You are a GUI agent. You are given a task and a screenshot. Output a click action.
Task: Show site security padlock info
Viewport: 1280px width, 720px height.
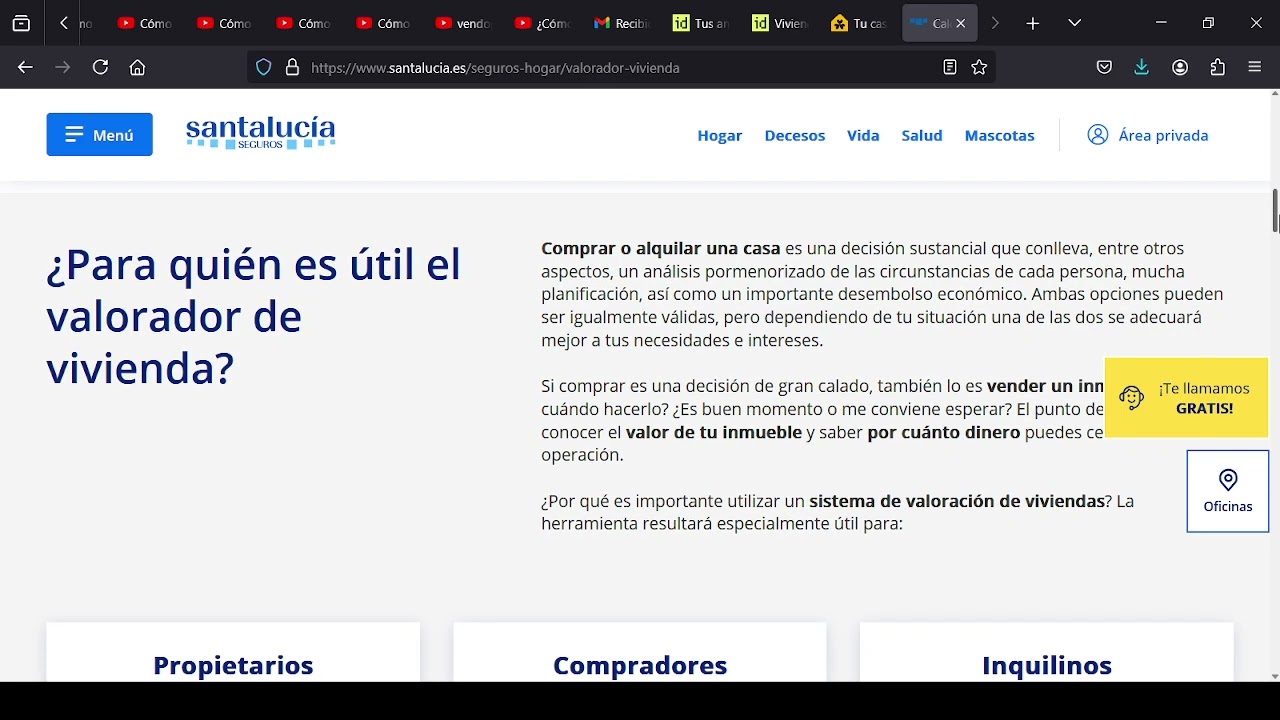pyautogui.click(x=292, y=68)
